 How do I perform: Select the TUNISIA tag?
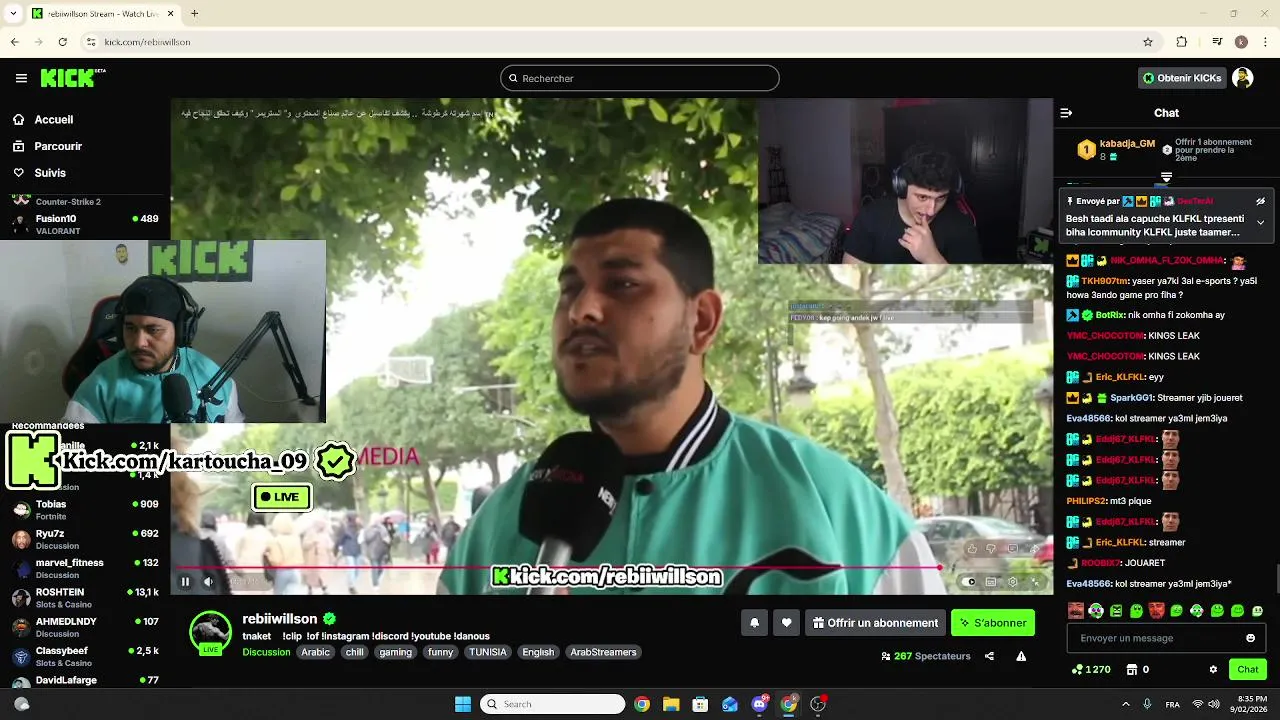point(488,652)
